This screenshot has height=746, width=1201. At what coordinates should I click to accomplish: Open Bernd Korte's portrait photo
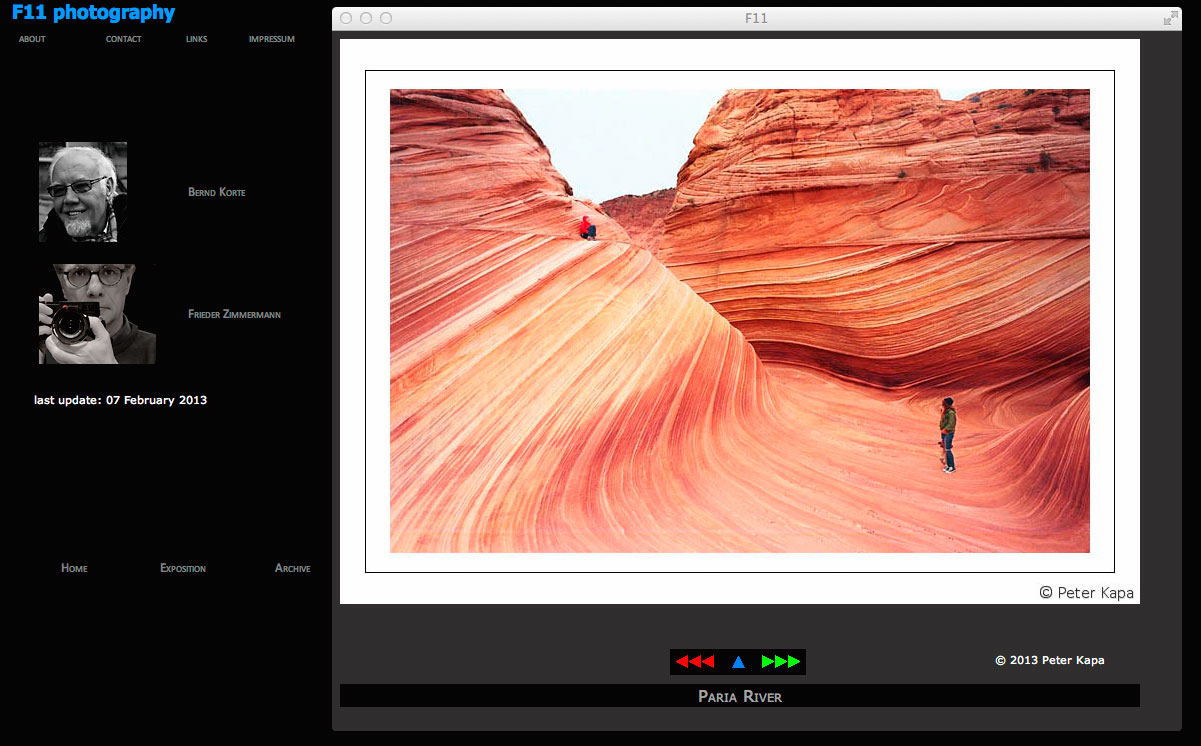pos(83,192)
